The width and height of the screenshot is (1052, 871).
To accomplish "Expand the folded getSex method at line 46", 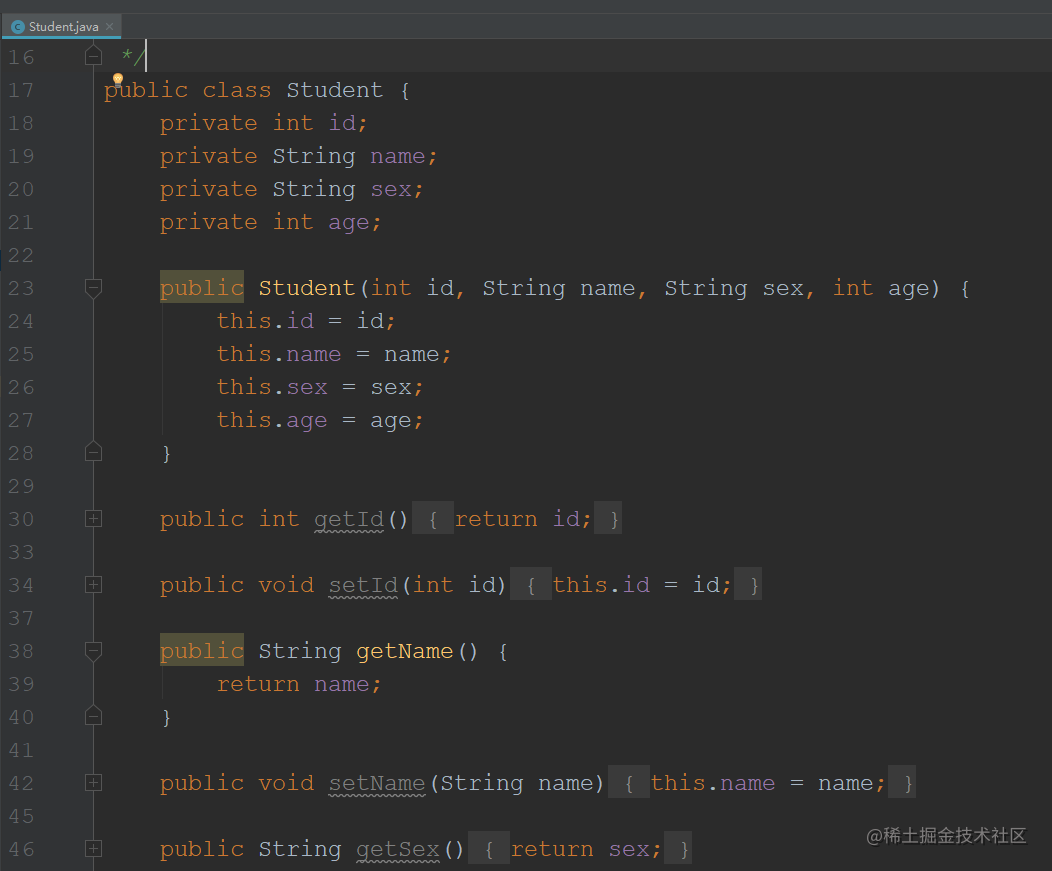I will point(93,849).
